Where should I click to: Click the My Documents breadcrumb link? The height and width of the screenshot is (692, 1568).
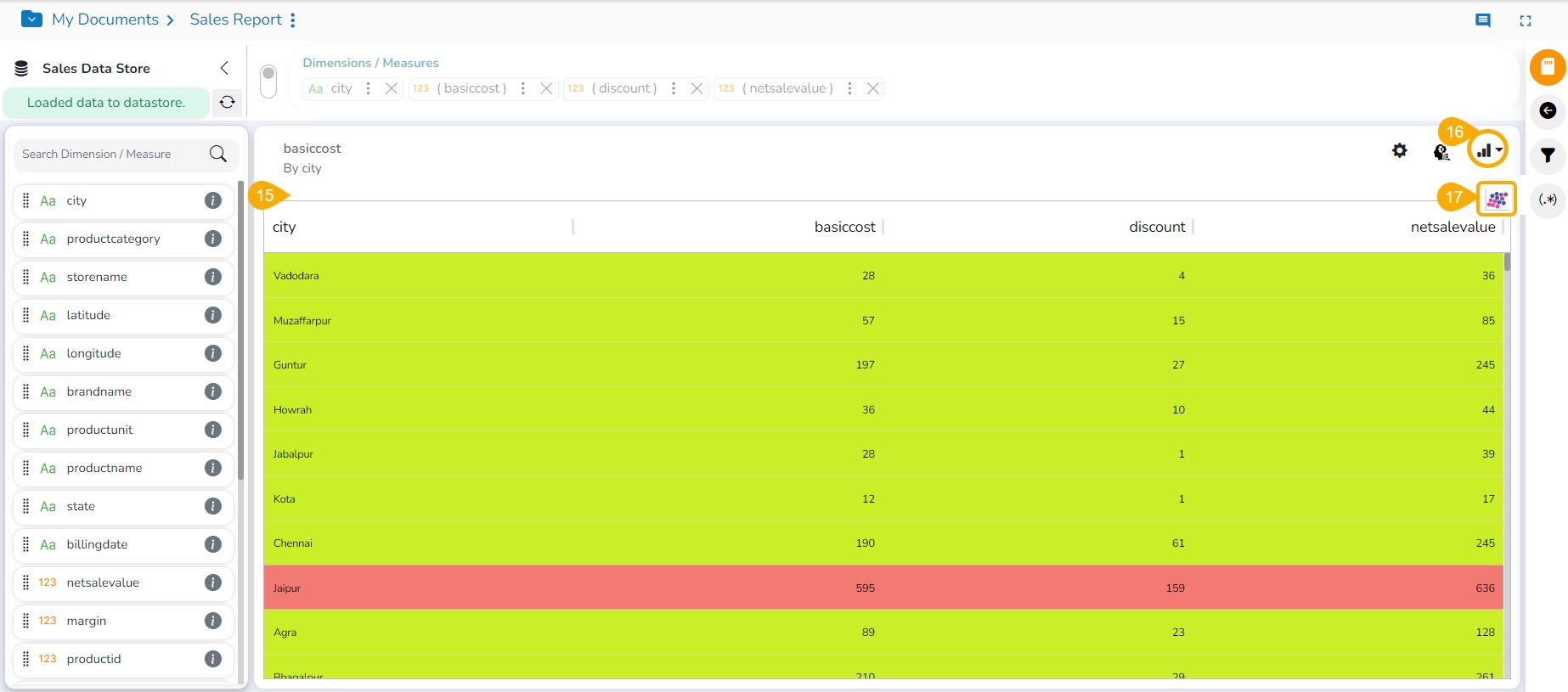105,20
